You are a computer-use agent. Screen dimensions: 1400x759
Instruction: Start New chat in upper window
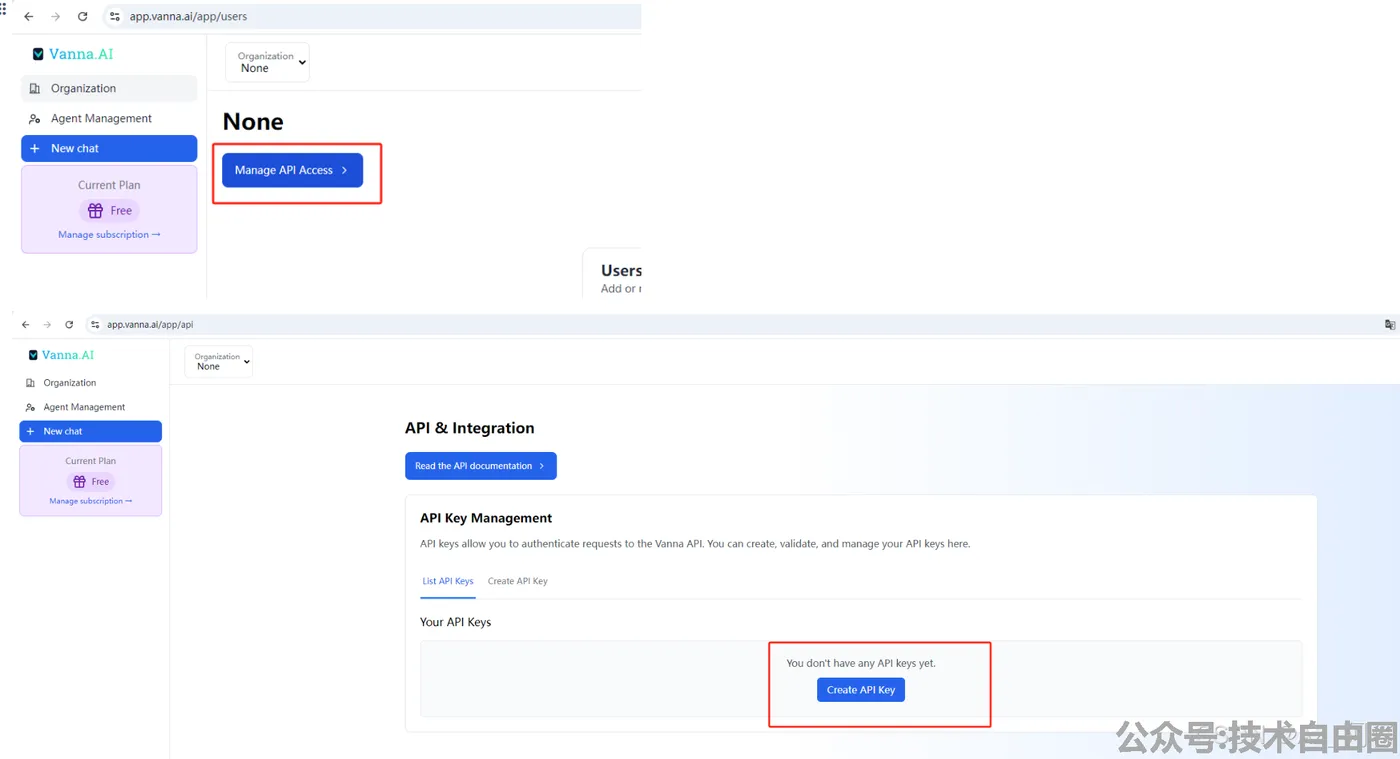click(109, 148)
